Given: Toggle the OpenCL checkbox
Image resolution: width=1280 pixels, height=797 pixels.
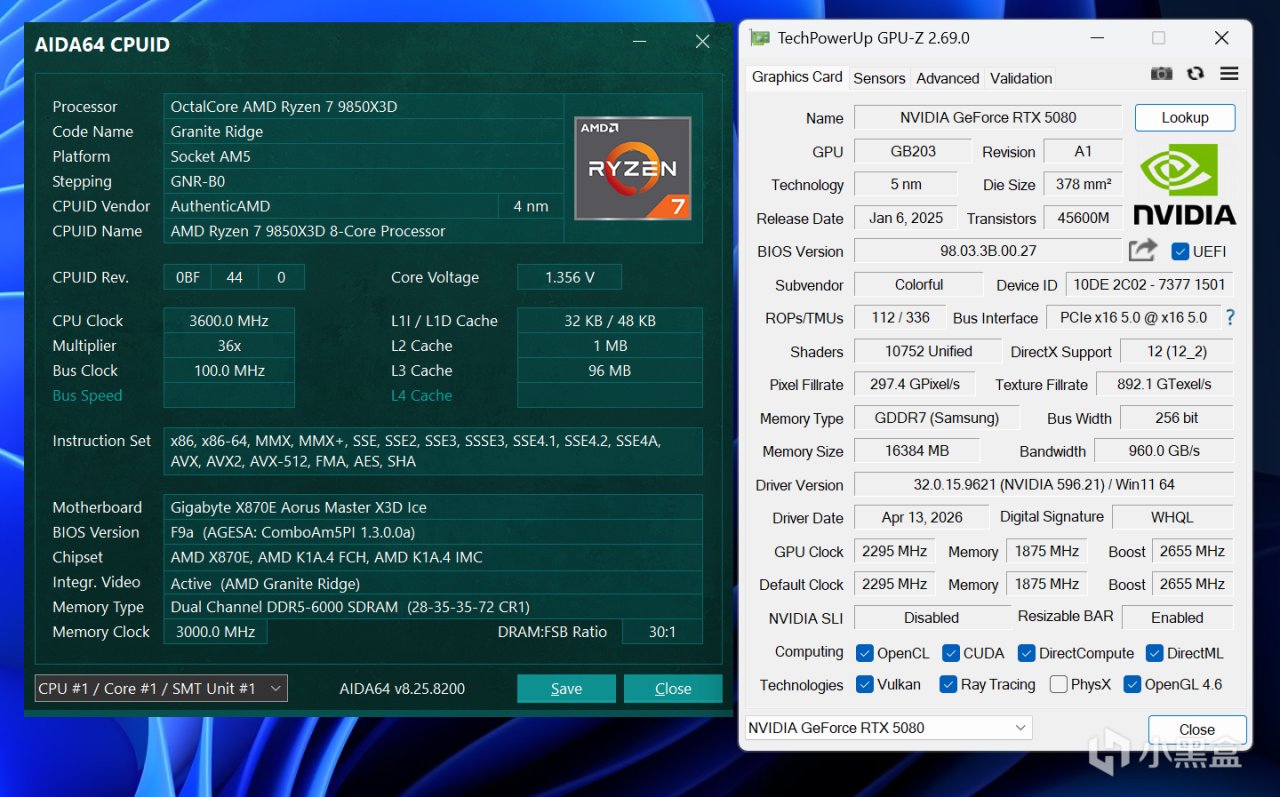Looking at the screenshot, I should 865,653.
